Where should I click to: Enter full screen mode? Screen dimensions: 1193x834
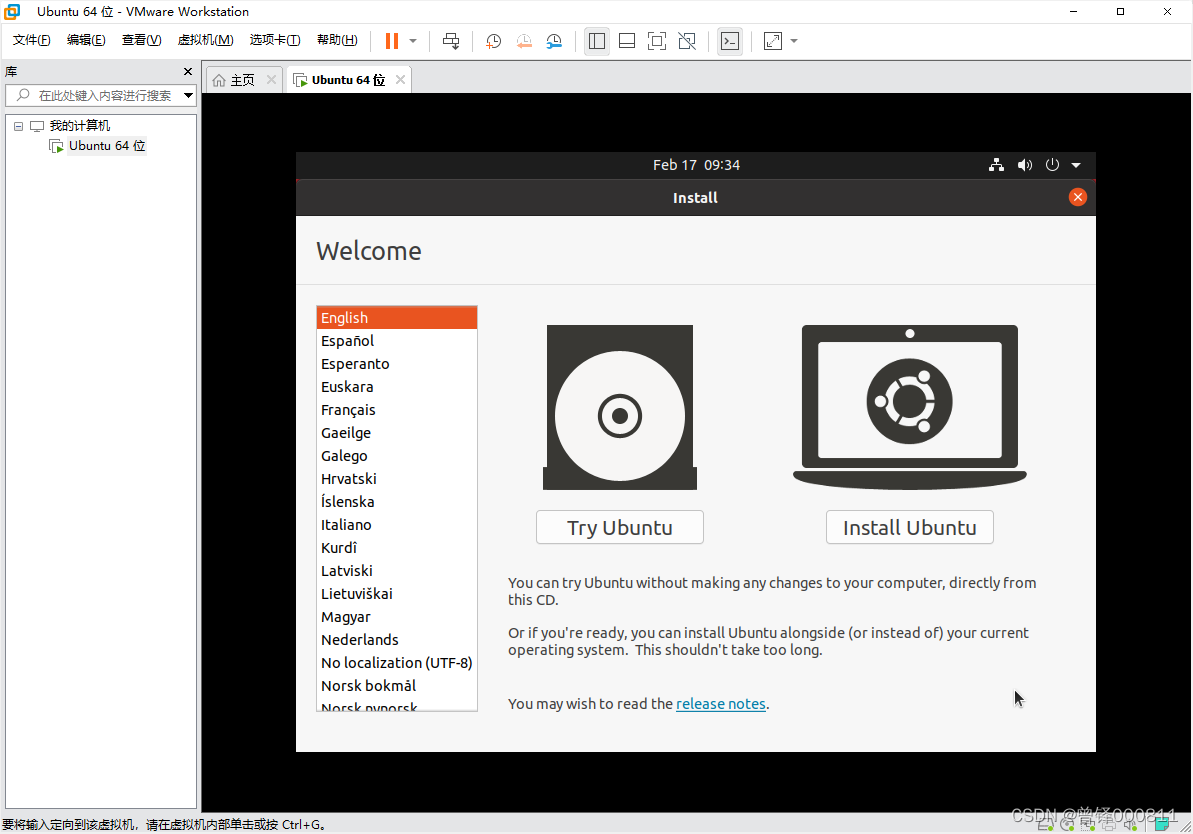(x=657, y=41)
